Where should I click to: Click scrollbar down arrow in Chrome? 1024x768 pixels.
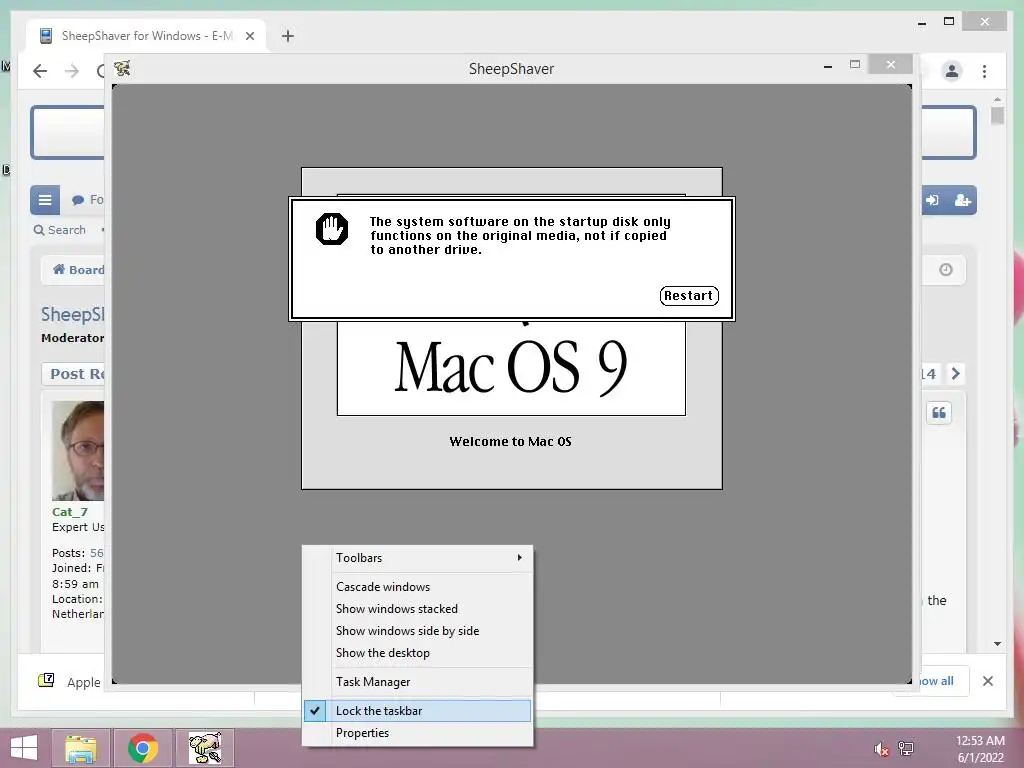click(997, 644)
